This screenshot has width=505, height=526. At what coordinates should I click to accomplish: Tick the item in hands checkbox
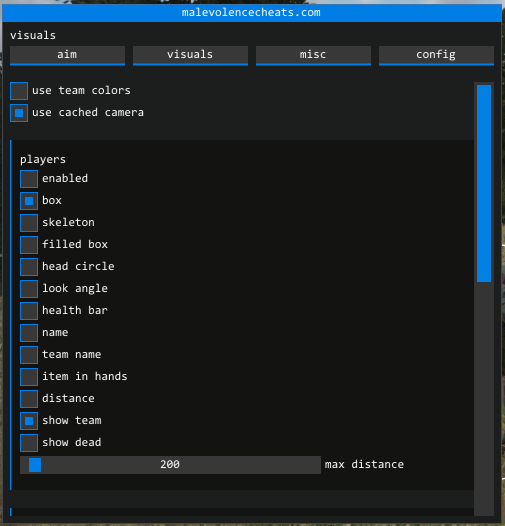tap(29, 377)
